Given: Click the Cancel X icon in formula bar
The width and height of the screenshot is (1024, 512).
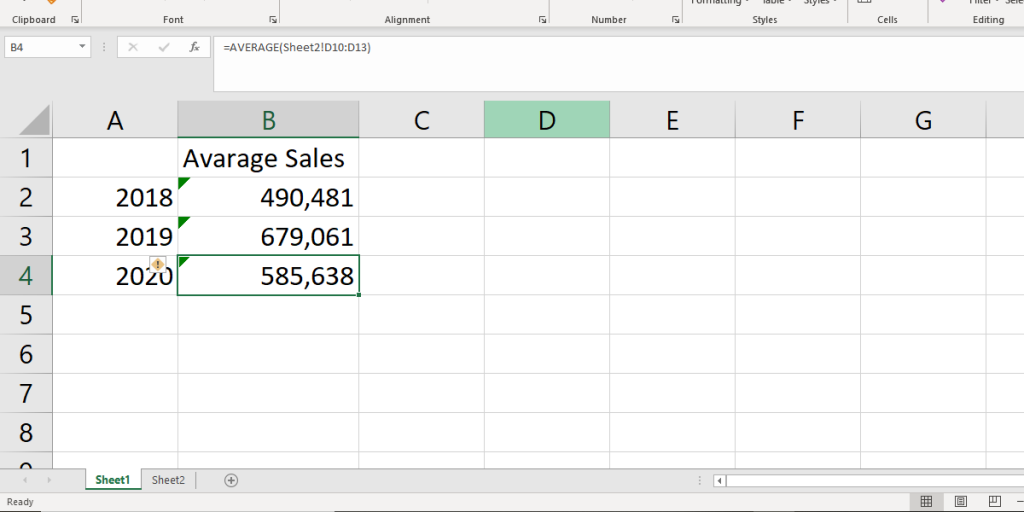Looking at the screenshot, I should (x=135, y=47).
